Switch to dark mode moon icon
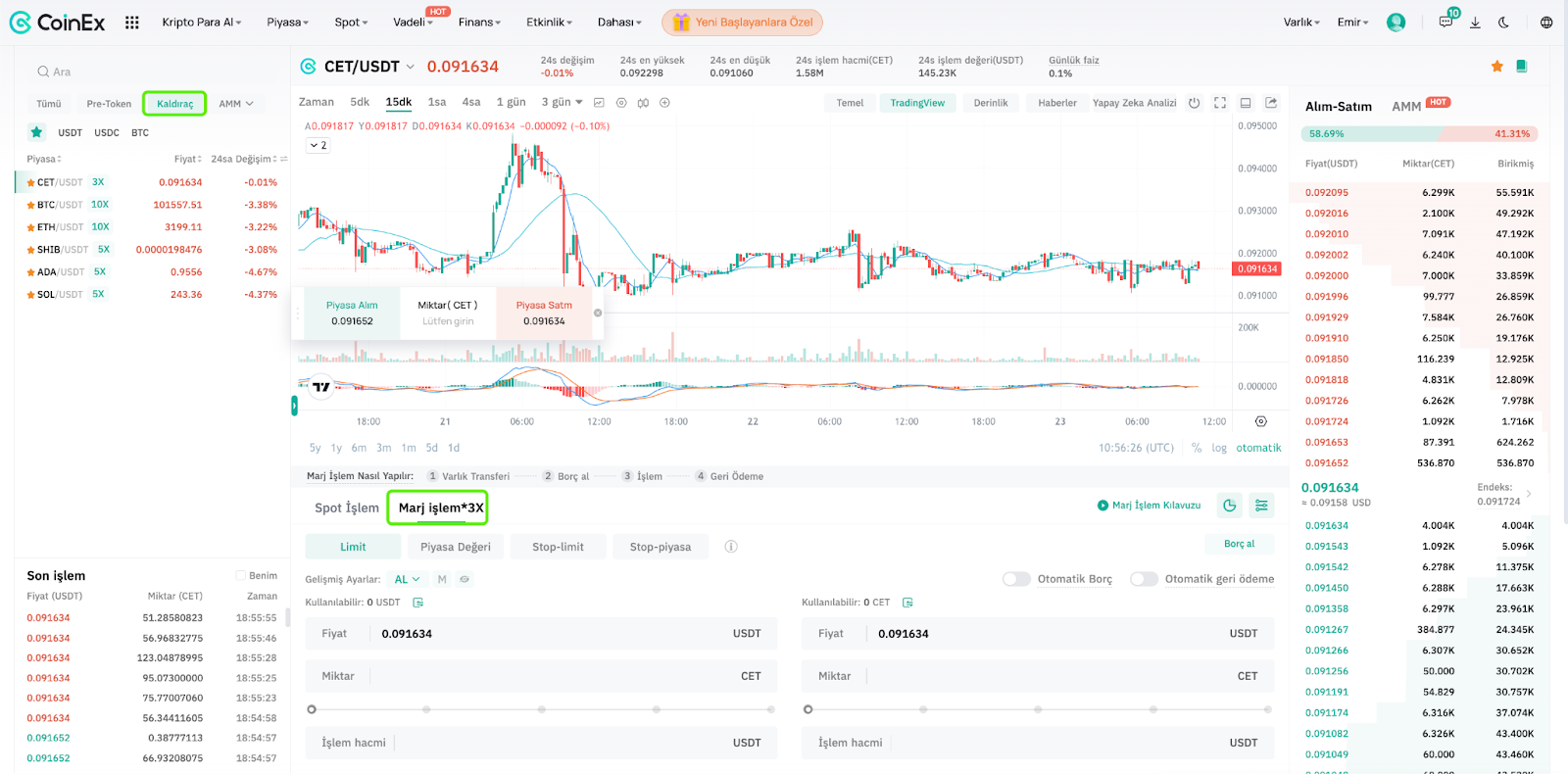 (1503, 22)
